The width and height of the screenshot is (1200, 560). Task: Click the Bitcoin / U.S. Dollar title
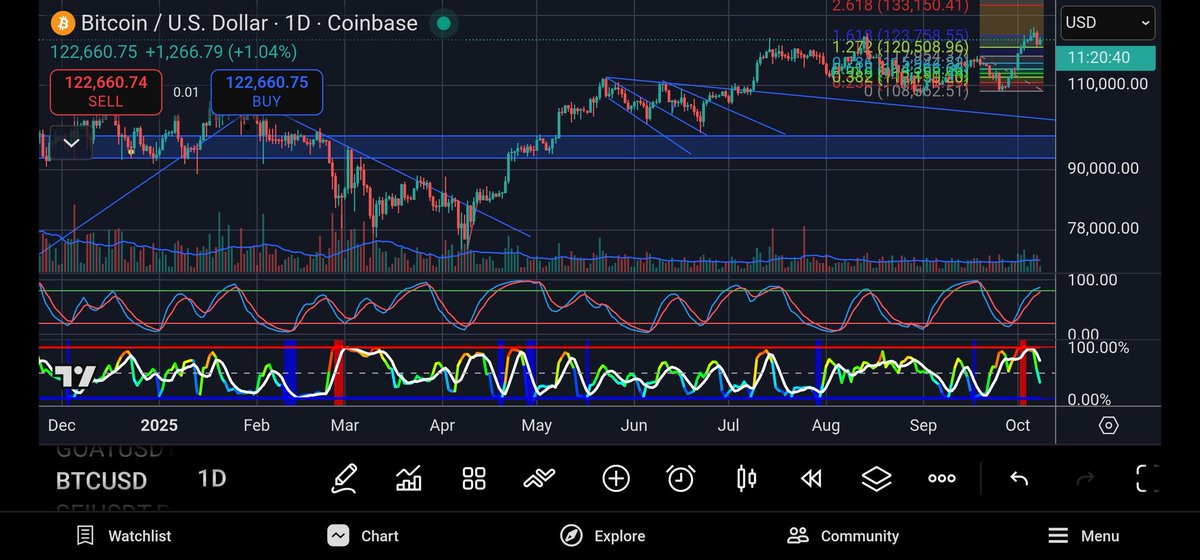[x=174, y=22]
